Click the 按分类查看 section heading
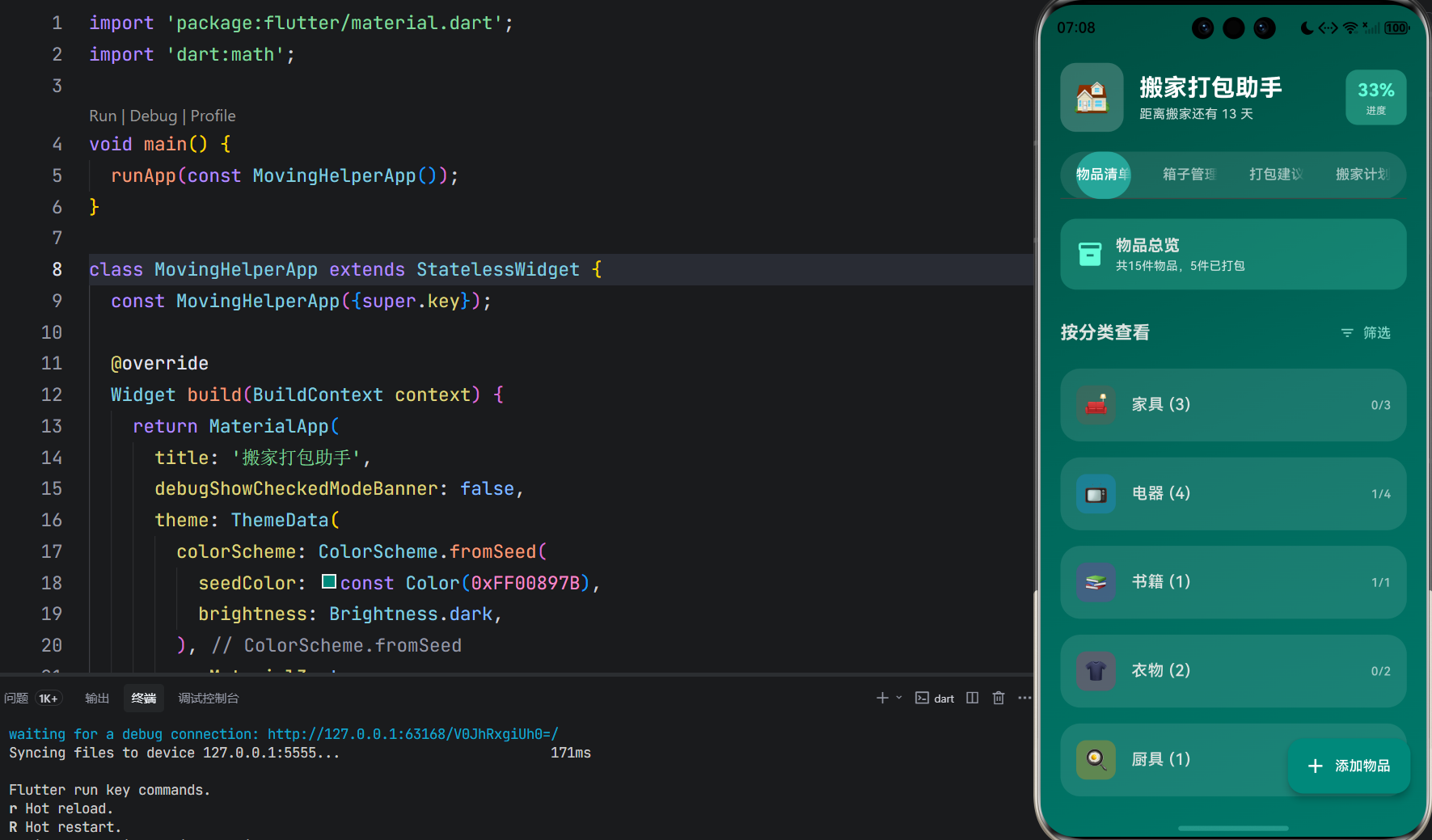The width and height of the screenshot is (1432, 840). (x=1105, y=332)
